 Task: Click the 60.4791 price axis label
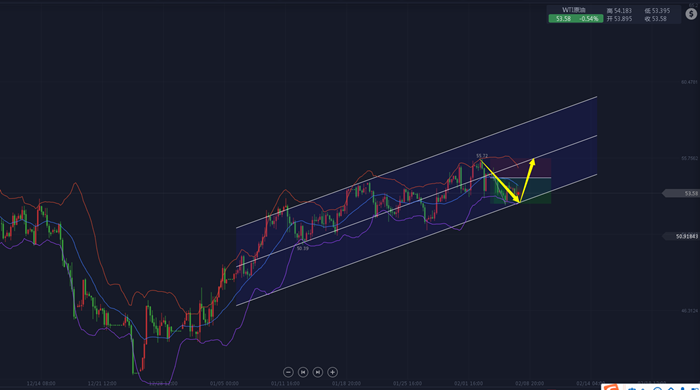[x=689, y=82]
